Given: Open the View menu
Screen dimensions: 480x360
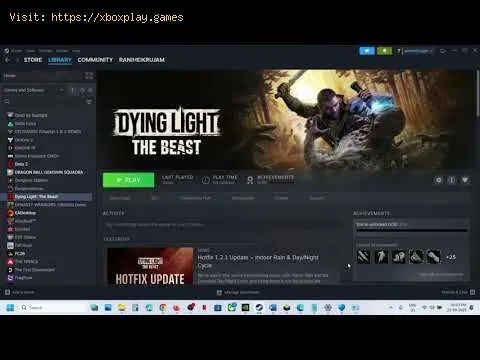Looking at the screenshot, I should click(x=31, y=51).
